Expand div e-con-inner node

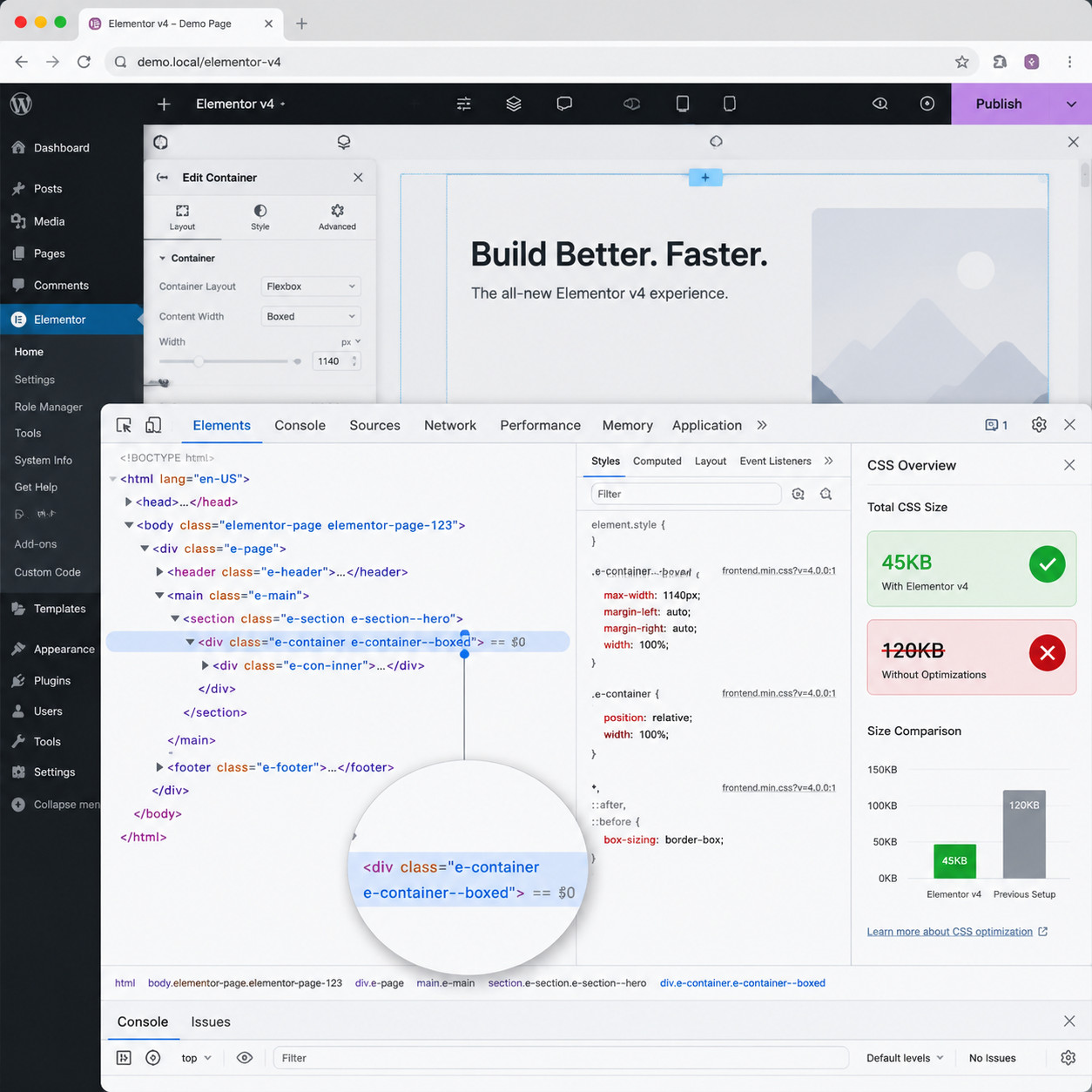pyautogui.click(x=206, y=665)
